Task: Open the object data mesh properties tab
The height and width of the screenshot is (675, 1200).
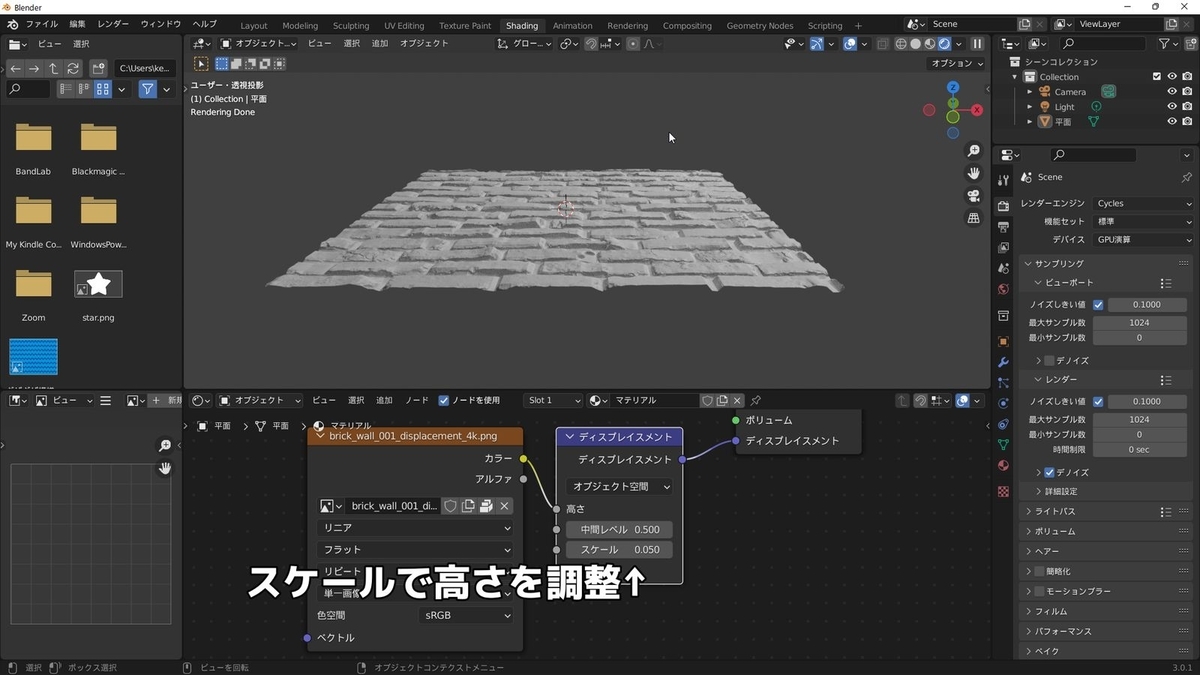Action: pyautogui.click(x=1003, y=444)
